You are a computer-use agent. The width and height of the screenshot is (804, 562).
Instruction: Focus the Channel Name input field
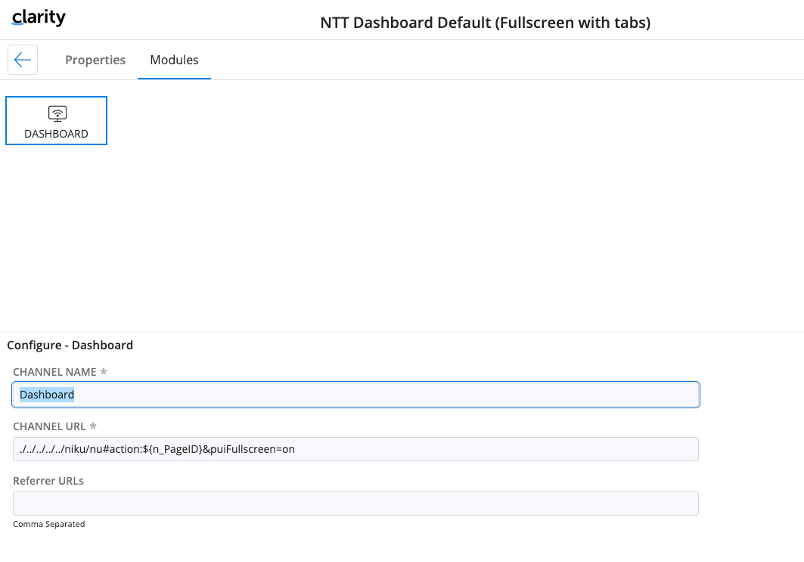pyautogui.click(x=355, y=395)
